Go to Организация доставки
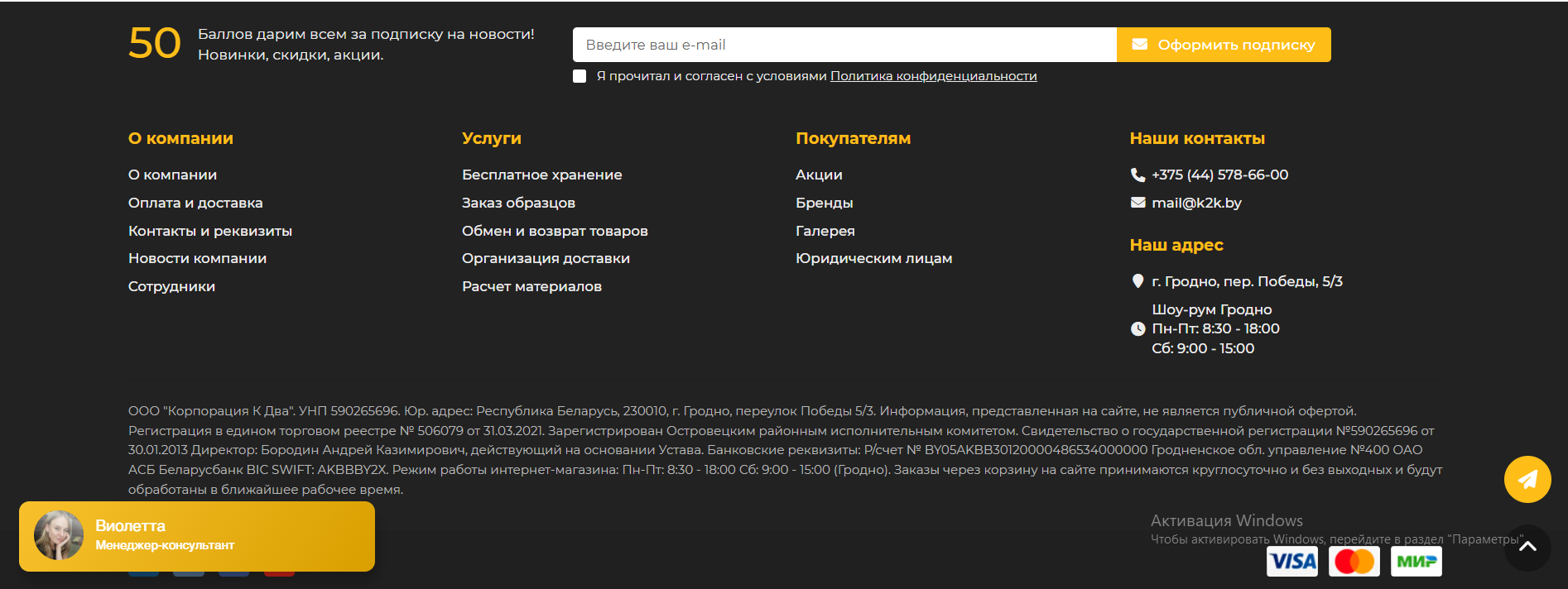This screenshot has width=1568, height=589. tap(546, 258)
